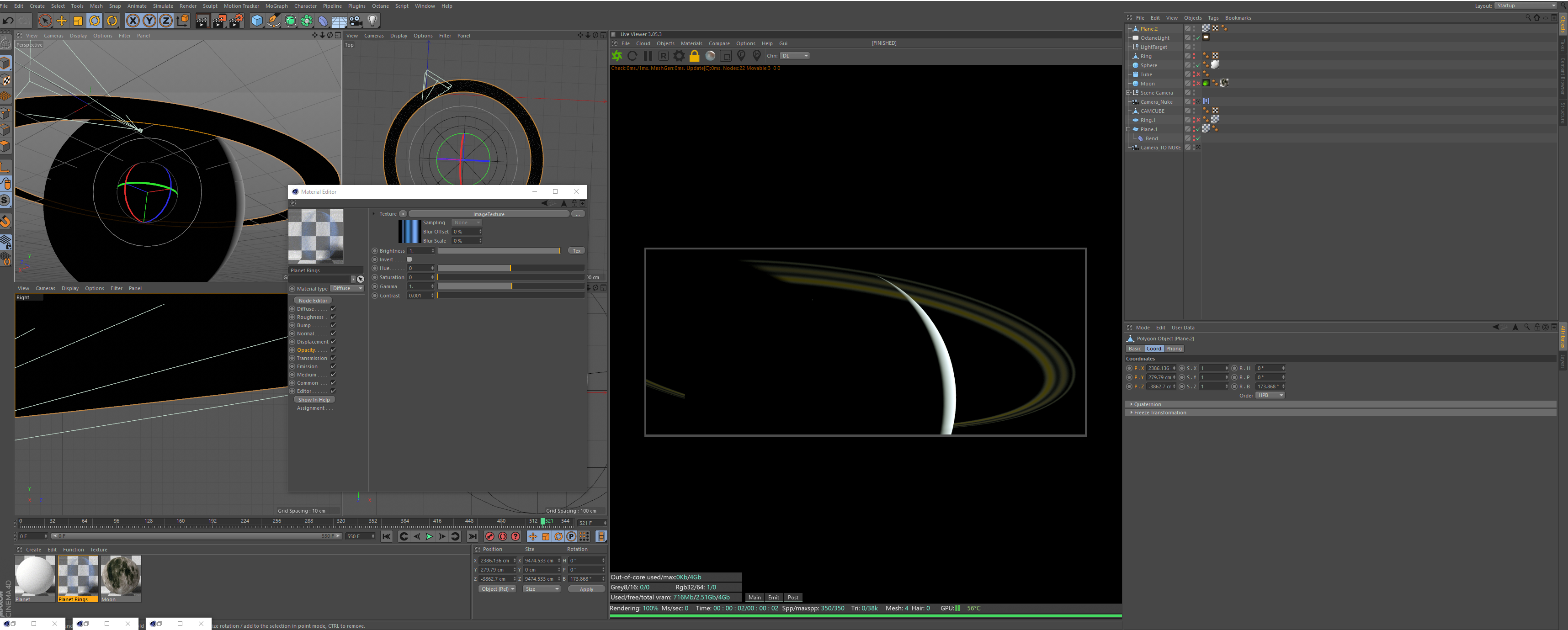The width and height of the screenshot is (1568, 630).
Task: Toggle the Bump channel checkbox
Action: 333,326
